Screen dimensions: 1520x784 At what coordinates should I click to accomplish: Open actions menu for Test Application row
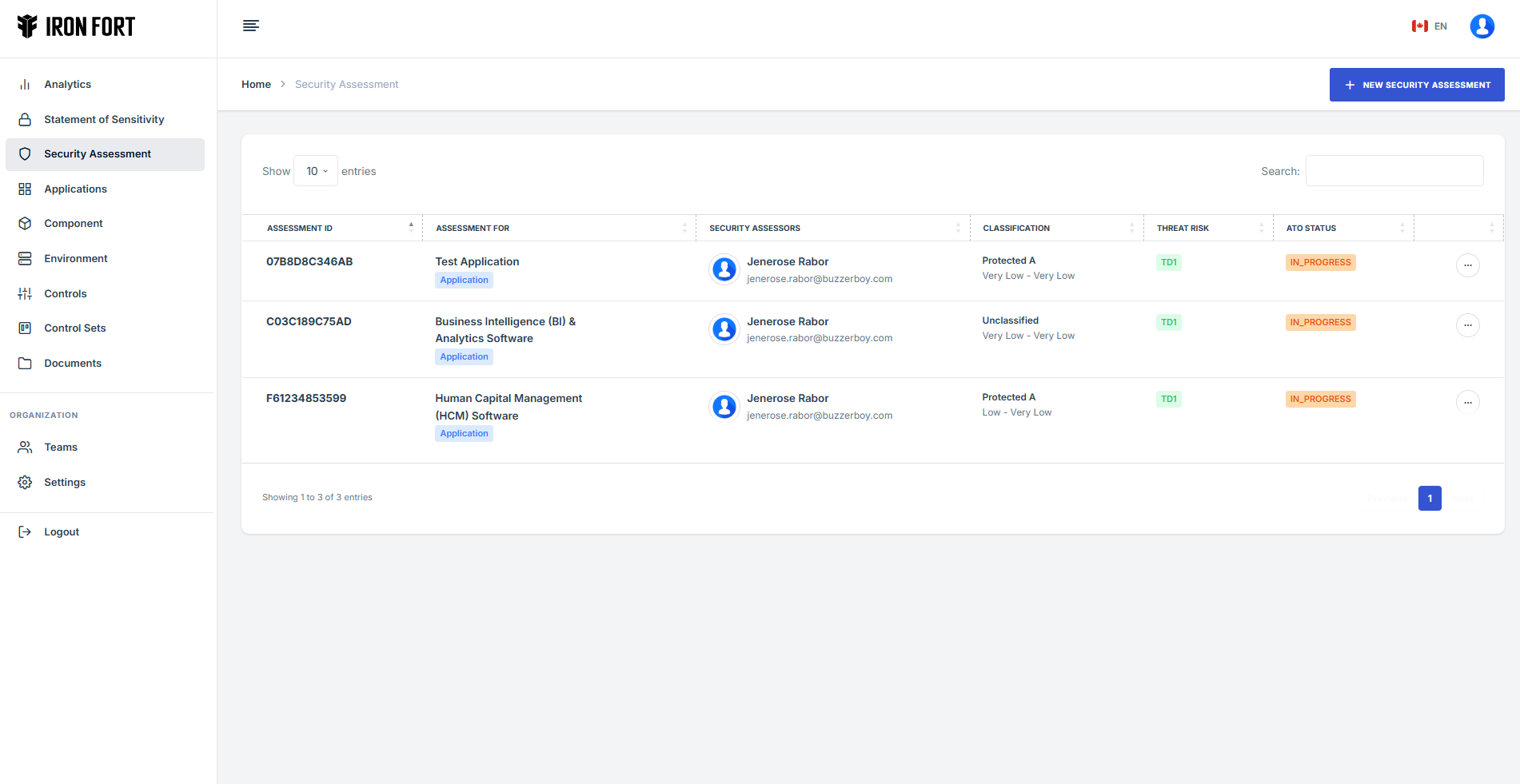pos(1467,265)
